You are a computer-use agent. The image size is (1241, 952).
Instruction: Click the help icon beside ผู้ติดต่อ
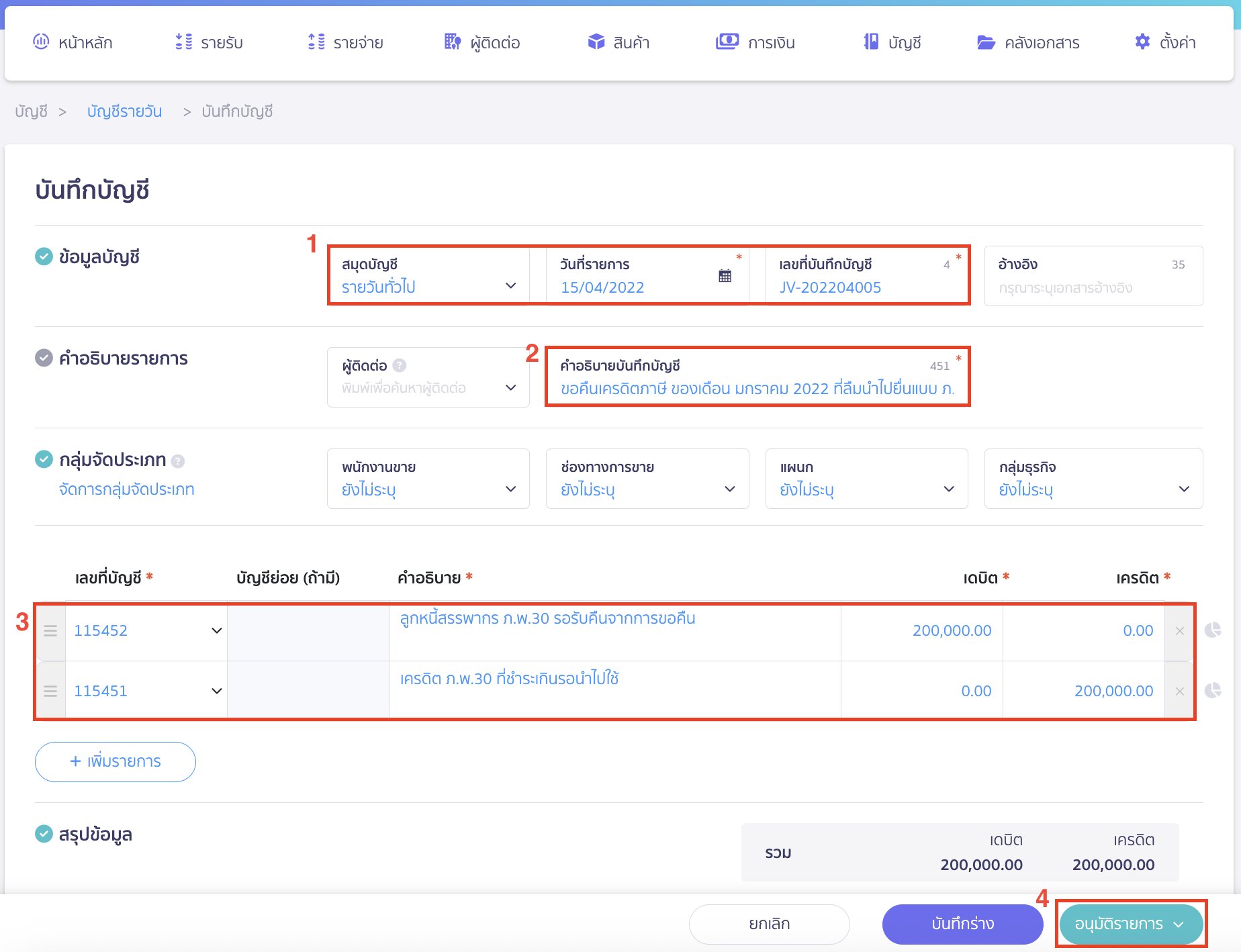[400, 365]
